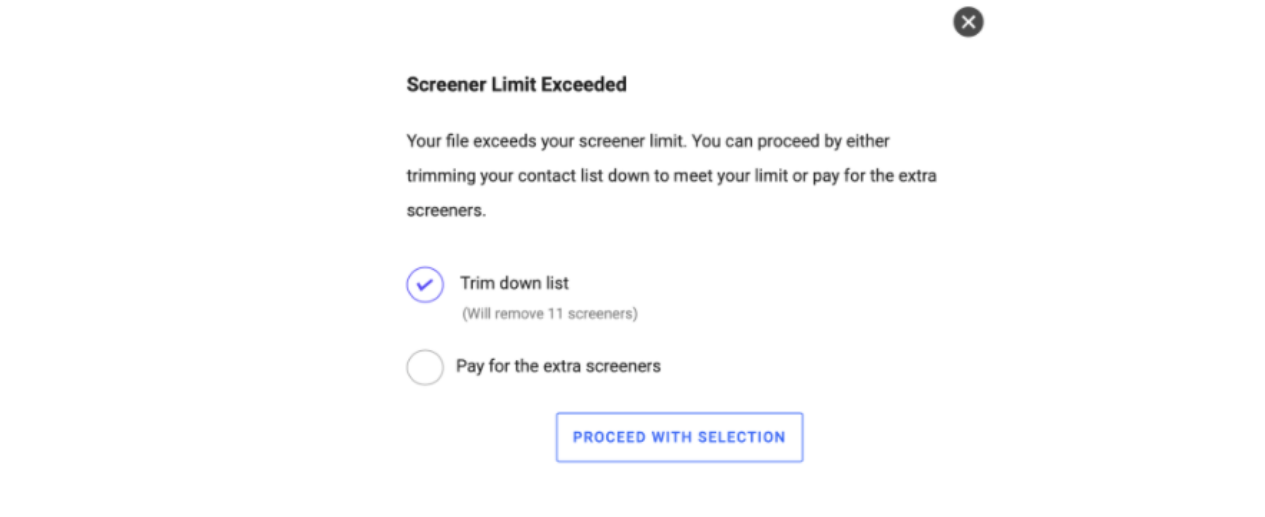Click the last description line "screeners."

pos(446,211)
